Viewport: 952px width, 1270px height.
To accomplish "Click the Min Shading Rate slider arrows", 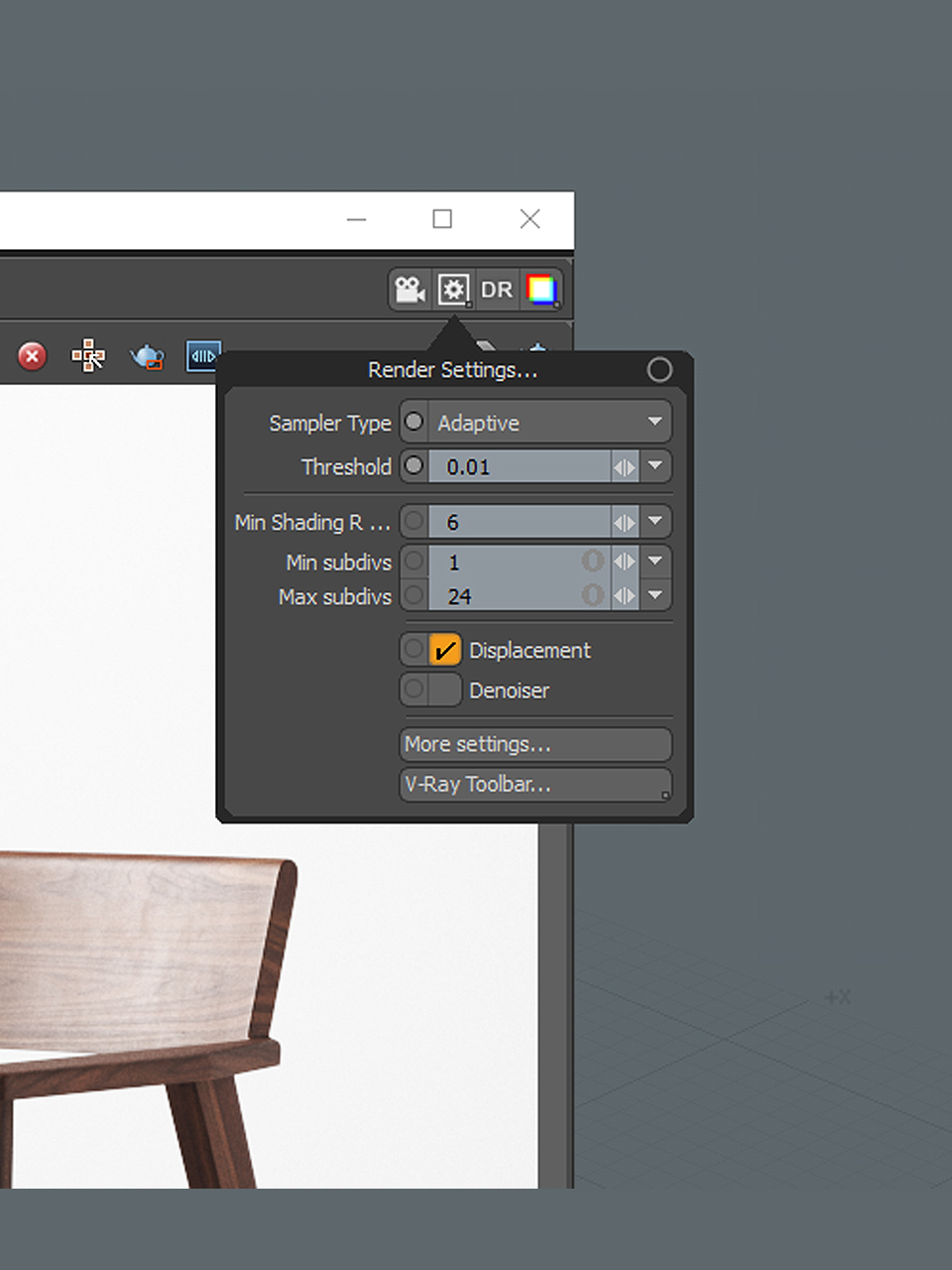I will (x=625, y=521).
